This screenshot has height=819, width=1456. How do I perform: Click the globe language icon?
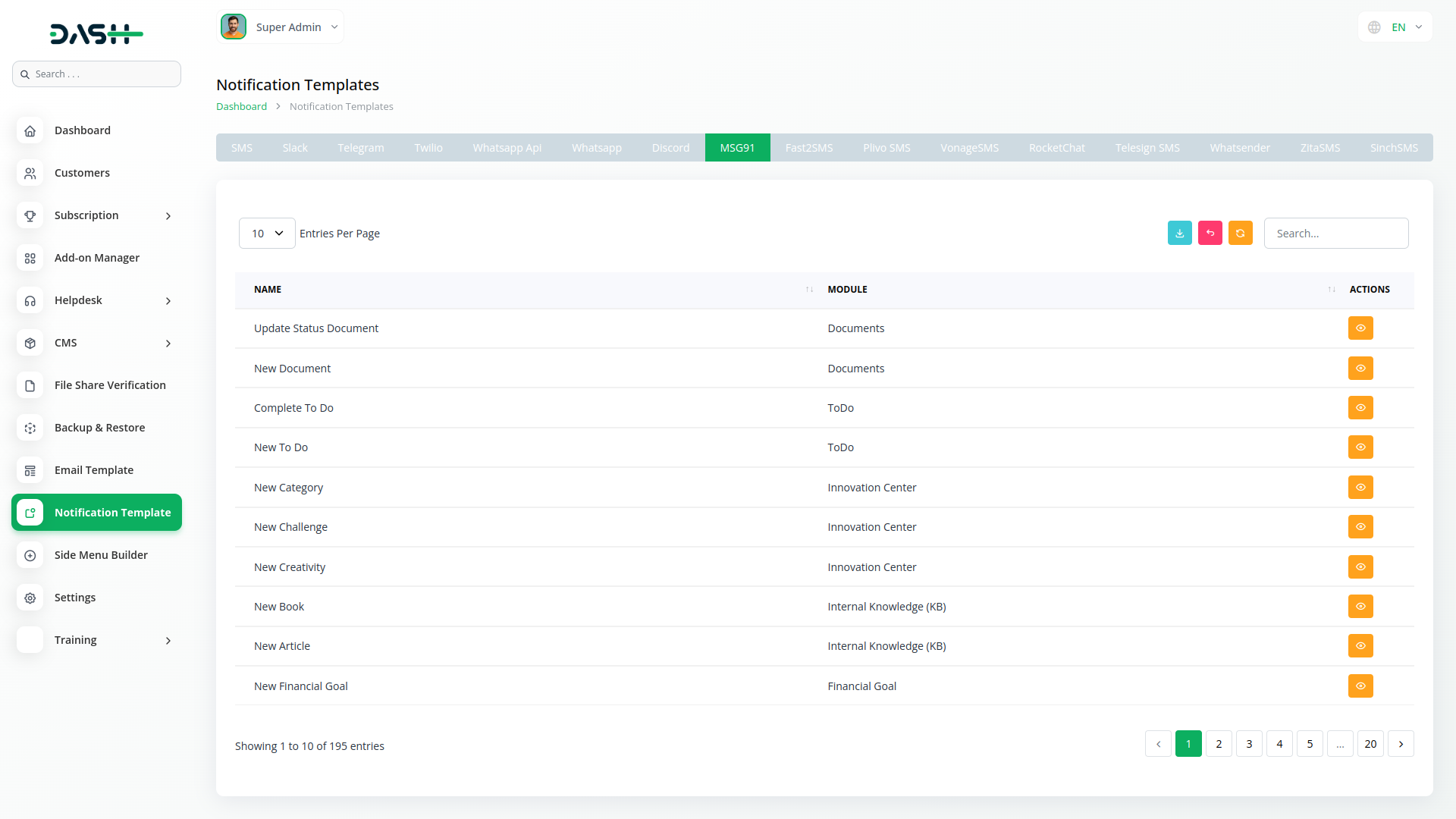point(1374,27)
